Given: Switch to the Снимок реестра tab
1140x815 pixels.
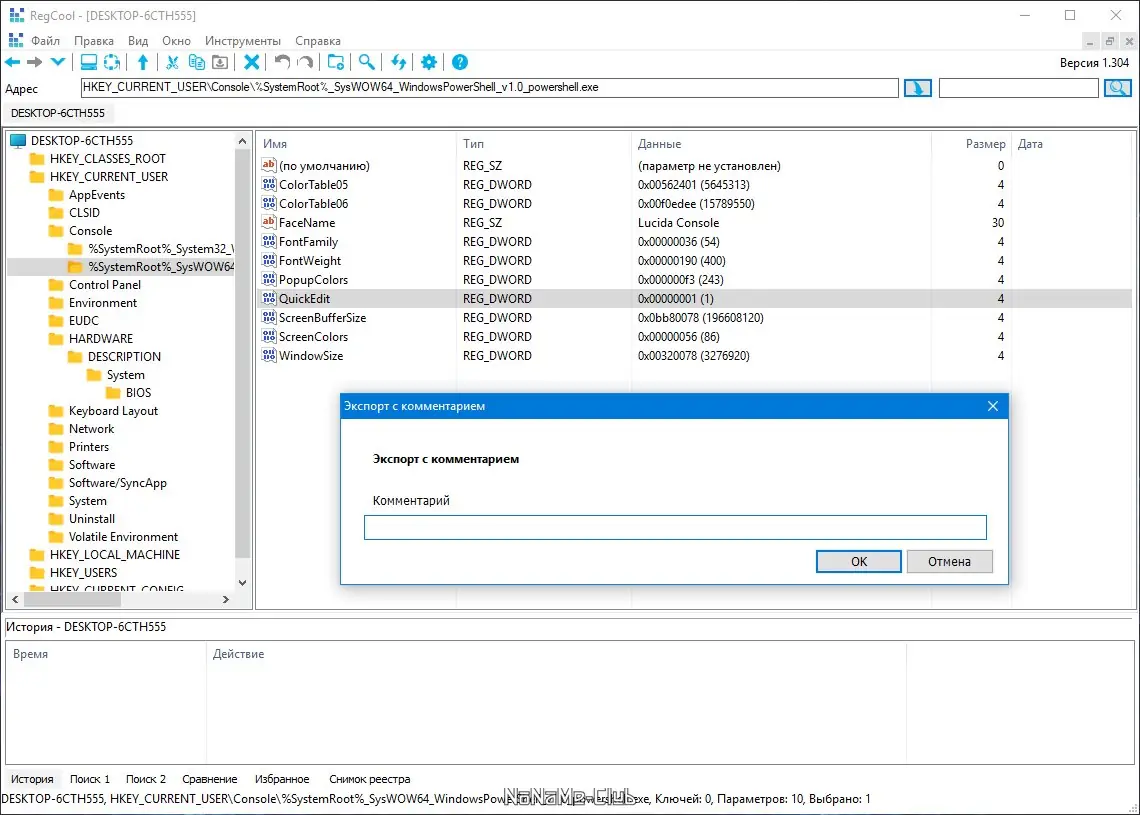Looking at the screenshot, I should pyautogui.click(x=369, y=779).
